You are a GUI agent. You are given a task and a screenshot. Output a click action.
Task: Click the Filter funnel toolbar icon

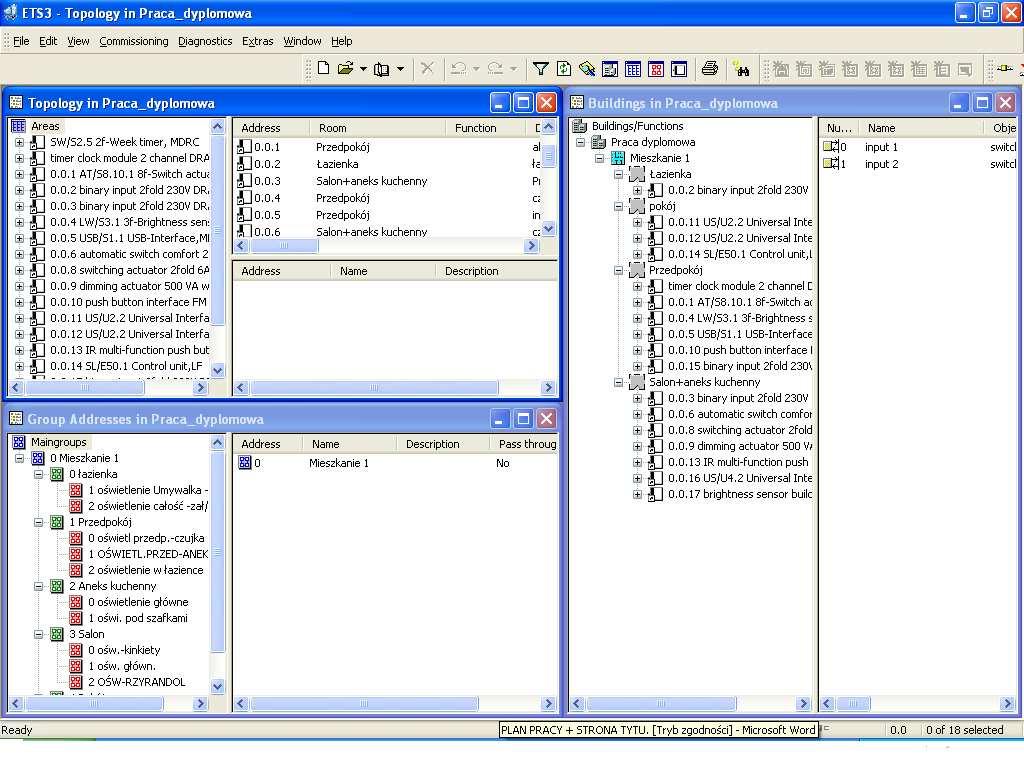coord(540,69)
